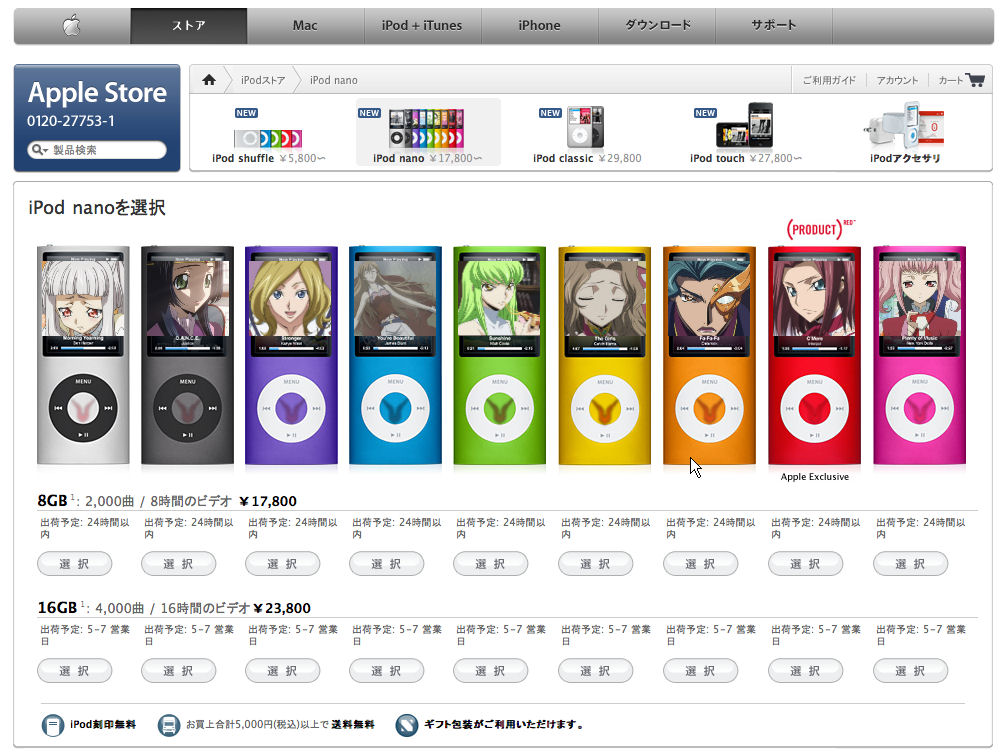Select 16GB green nano 選択 button

pyautogui.click(x=490, y=670)
